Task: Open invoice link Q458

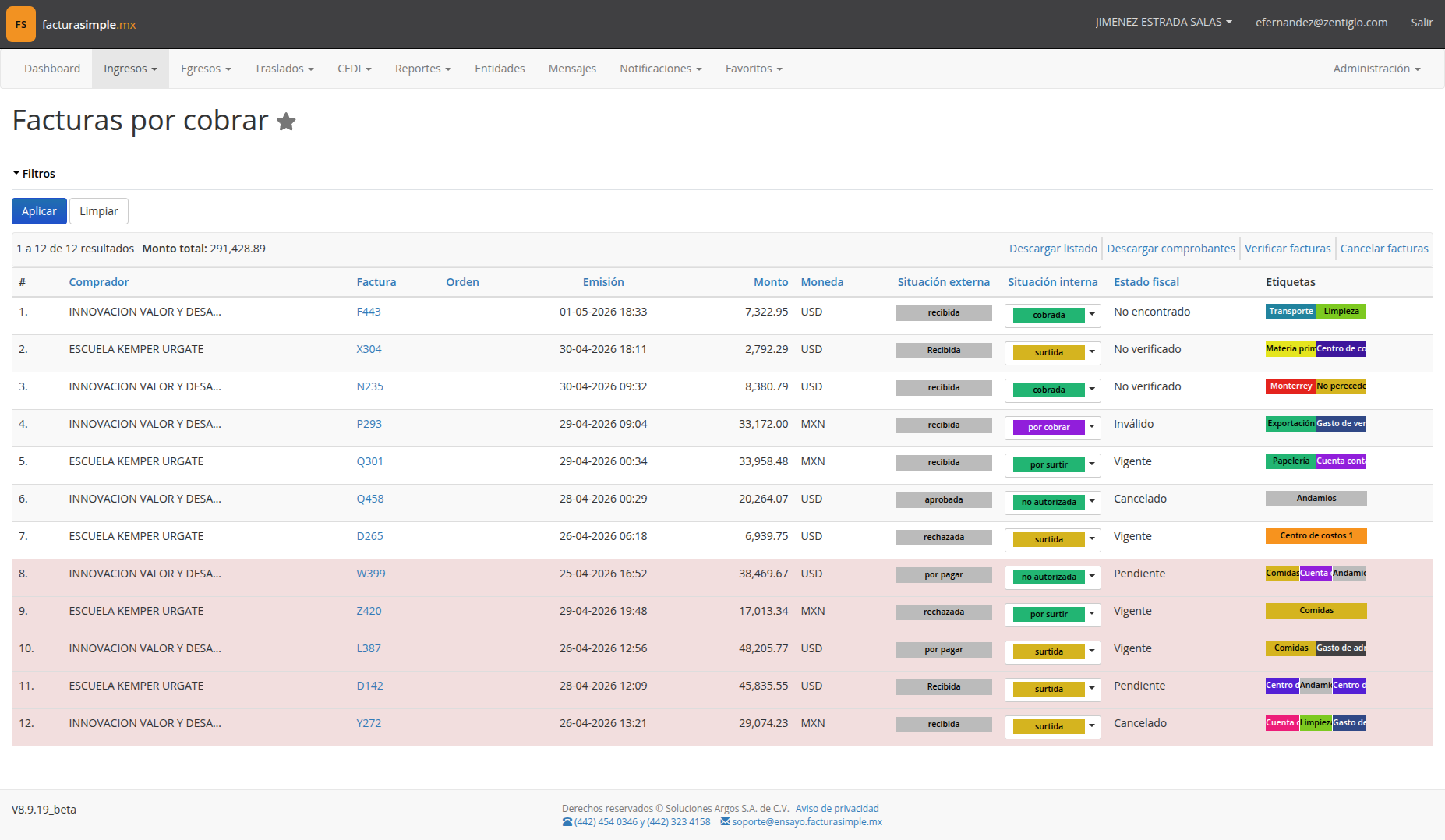Action: point(370,499)
